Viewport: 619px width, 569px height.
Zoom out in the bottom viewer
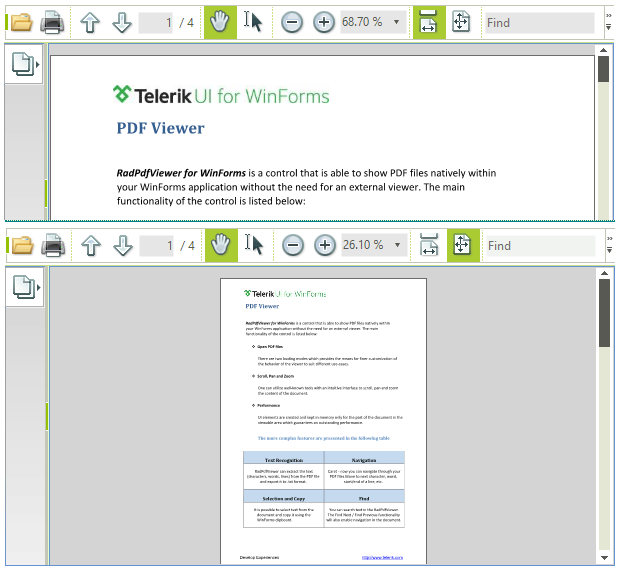[293, 245]
